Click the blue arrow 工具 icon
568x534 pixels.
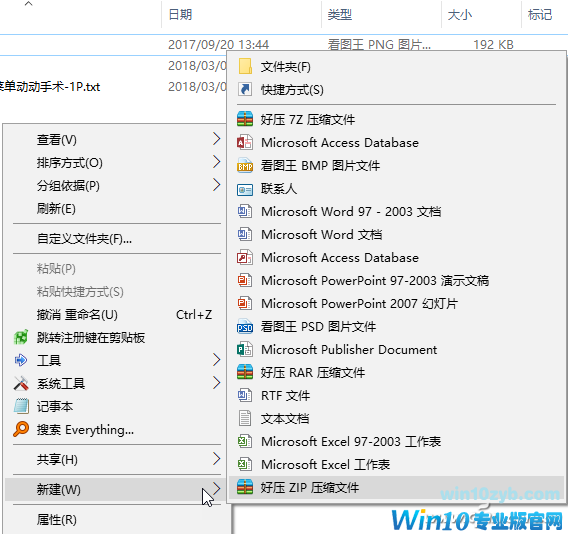click(21, 360)
